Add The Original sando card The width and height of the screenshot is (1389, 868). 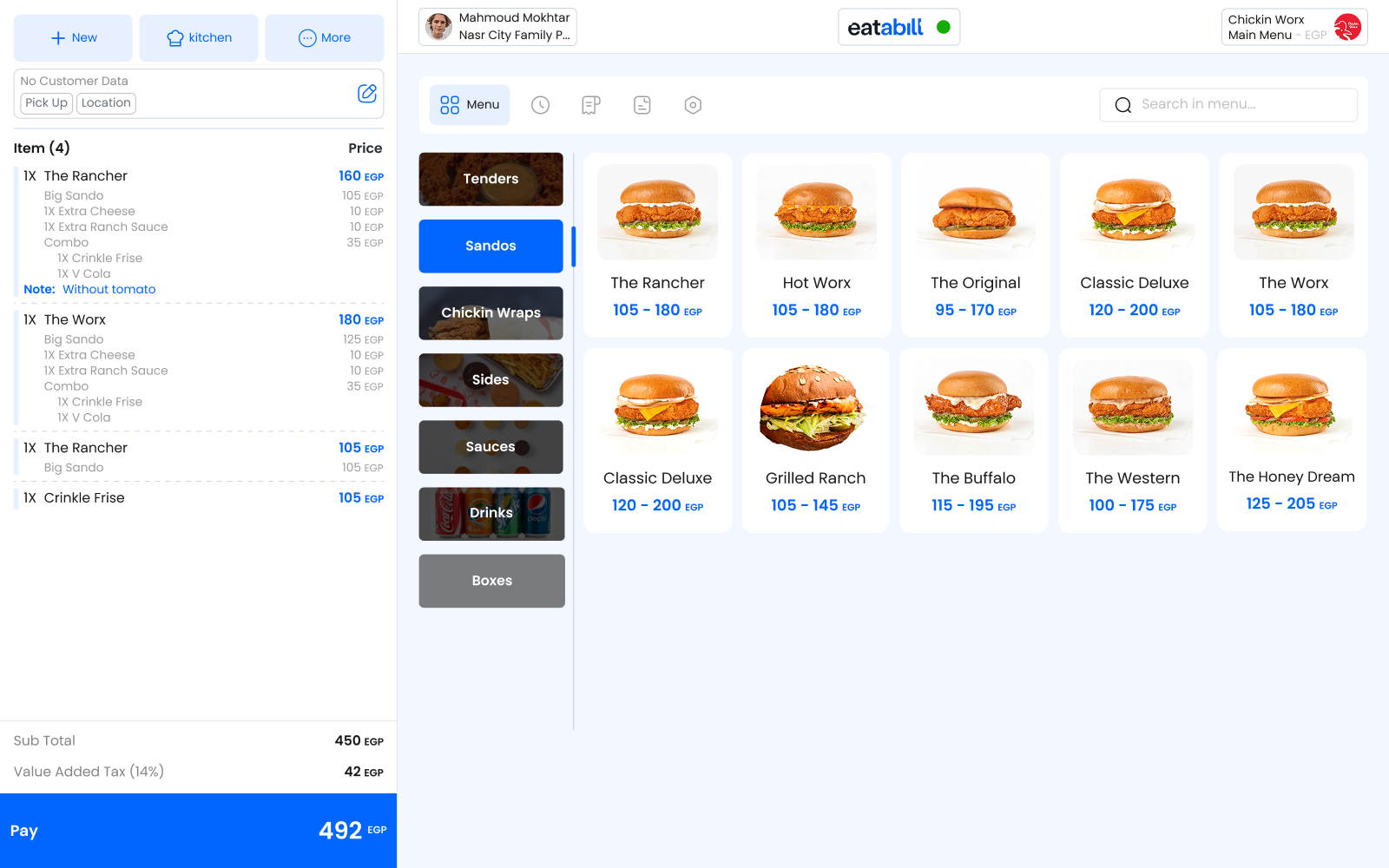(x=976, y=245)
